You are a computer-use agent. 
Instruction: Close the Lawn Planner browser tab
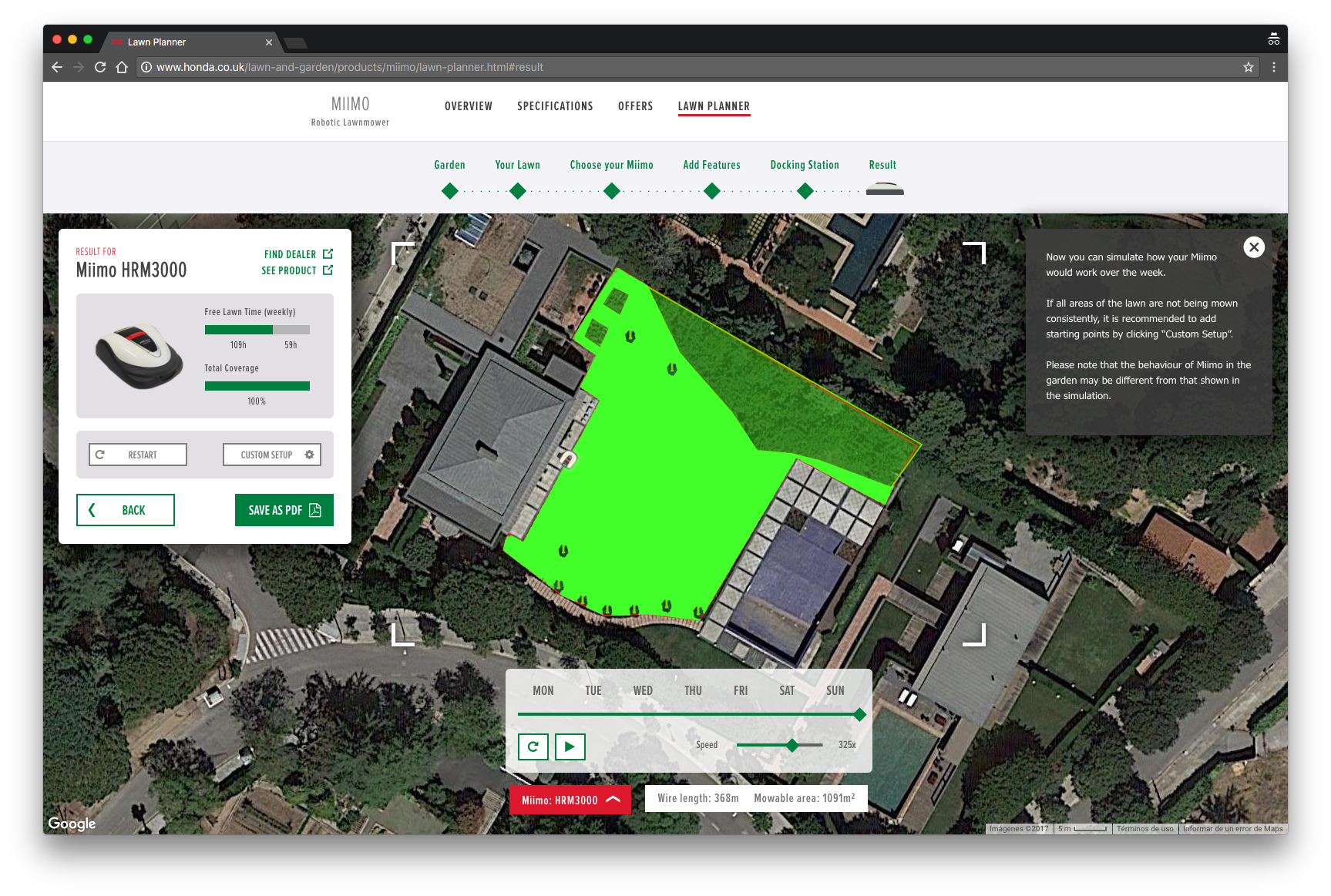(269, 42)
